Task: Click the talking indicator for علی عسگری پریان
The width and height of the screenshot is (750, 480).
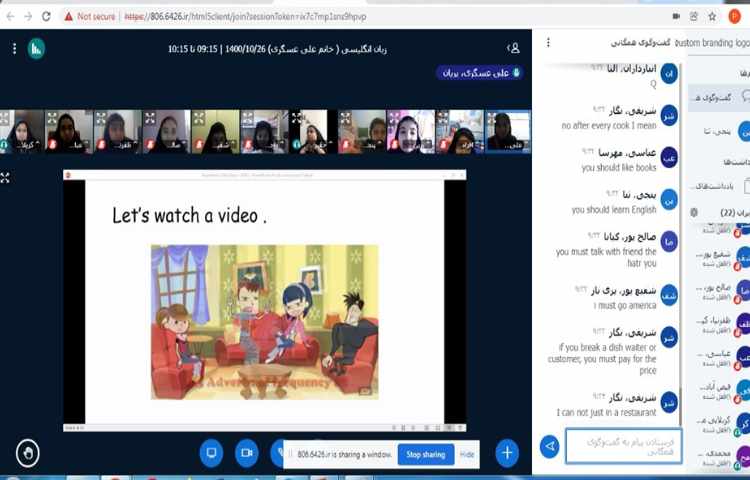Action: pyautogui.click(x=479, y=73)
